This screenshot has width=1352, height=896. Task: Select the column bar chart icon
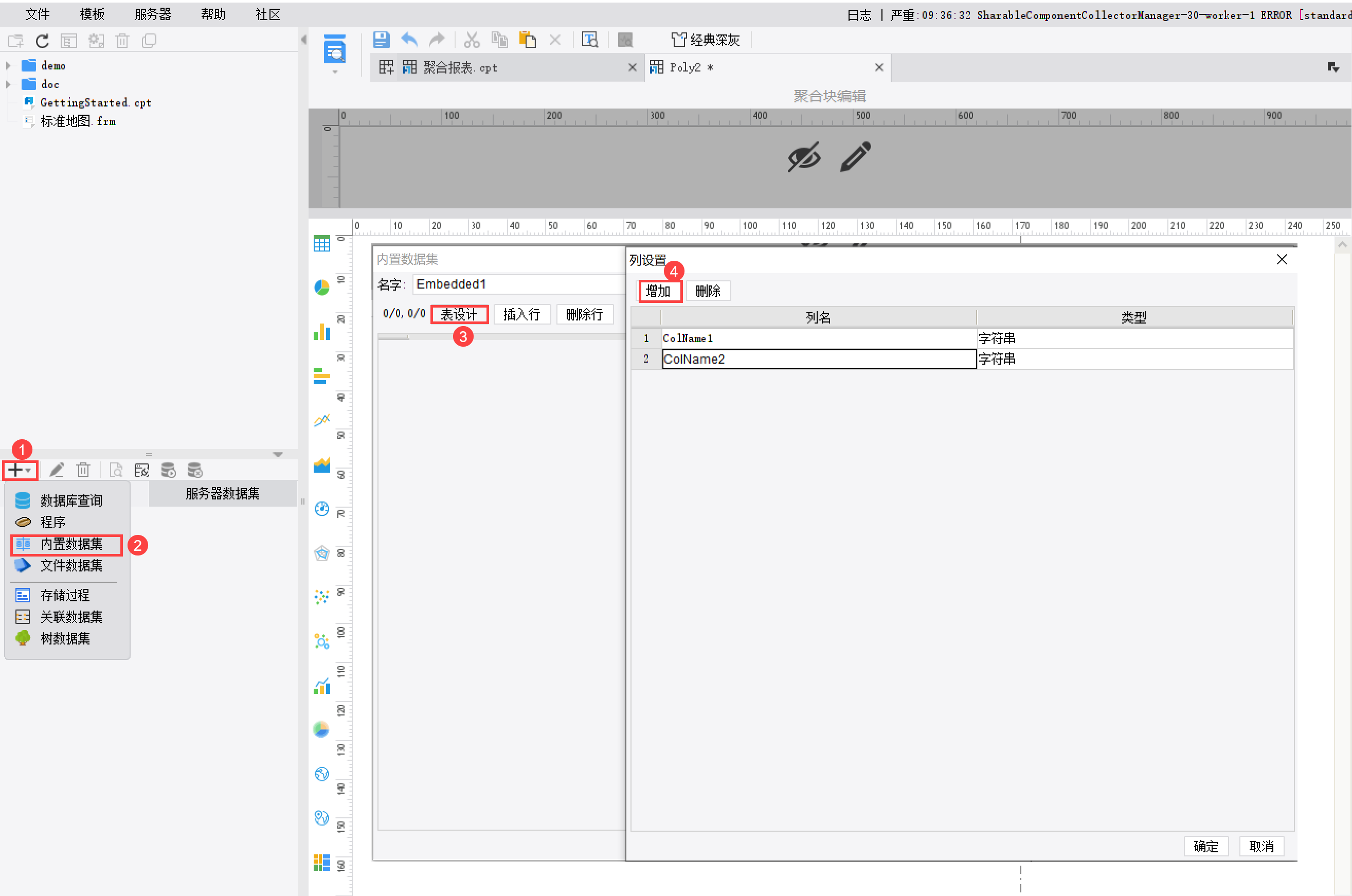point(321,331)
